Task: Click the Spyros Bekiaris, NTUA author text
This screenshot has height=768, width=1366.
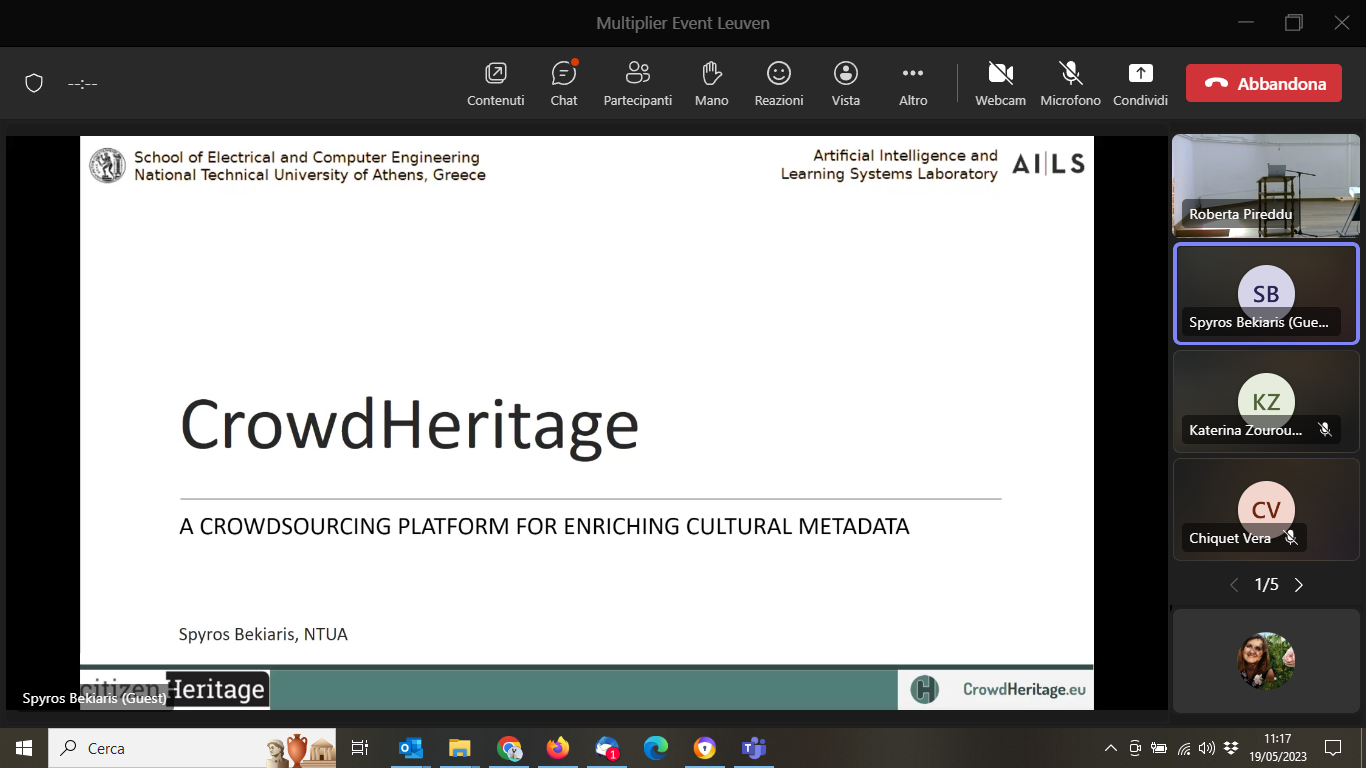Action: [x=263, y=634]
